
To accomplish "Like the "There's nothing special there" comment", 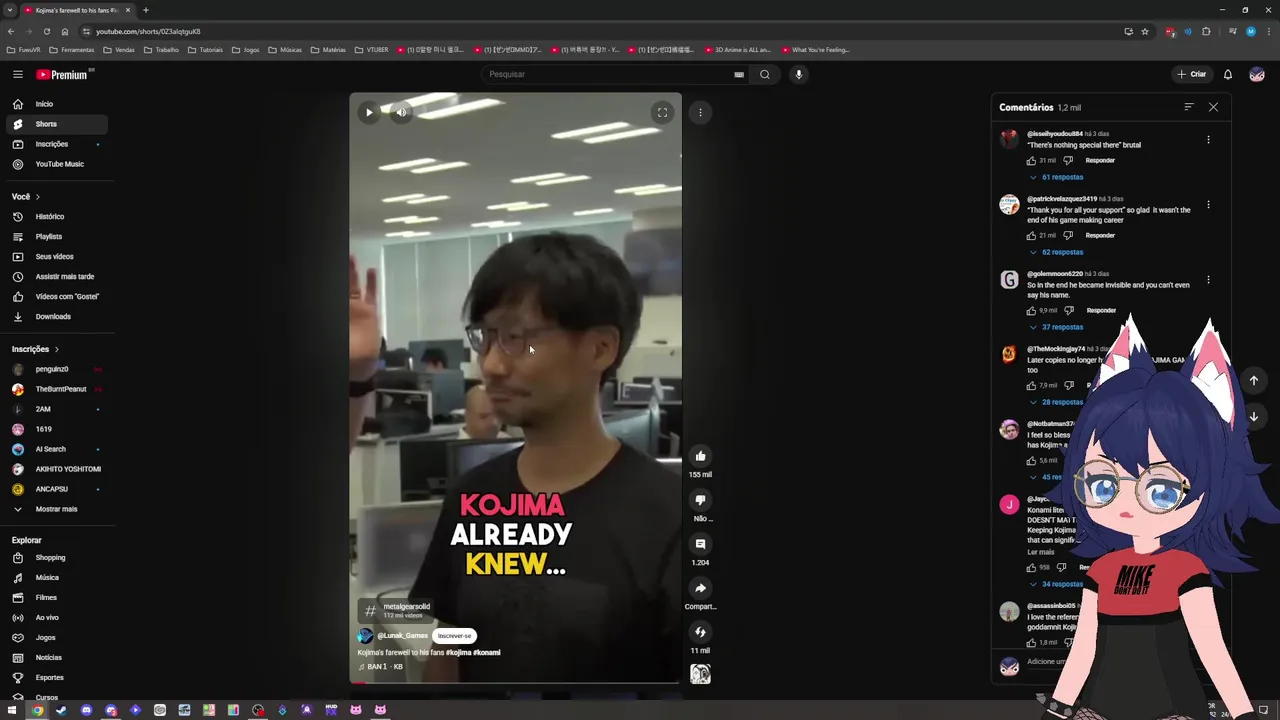I will point(1031,160).
